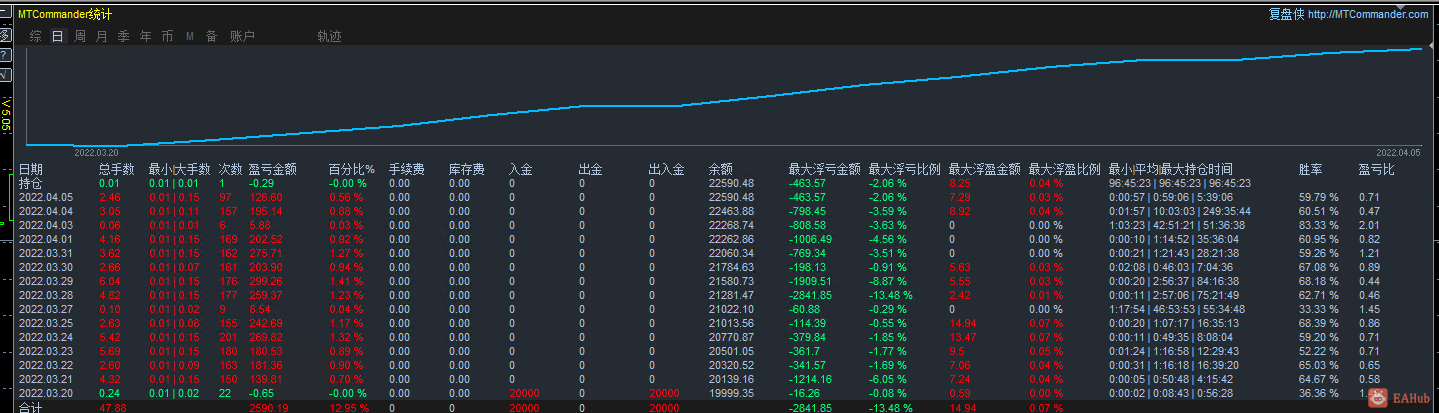Select the 日 (daily) statistics tab
Viewport: 1439px width, 413px height.
[58, 36]
